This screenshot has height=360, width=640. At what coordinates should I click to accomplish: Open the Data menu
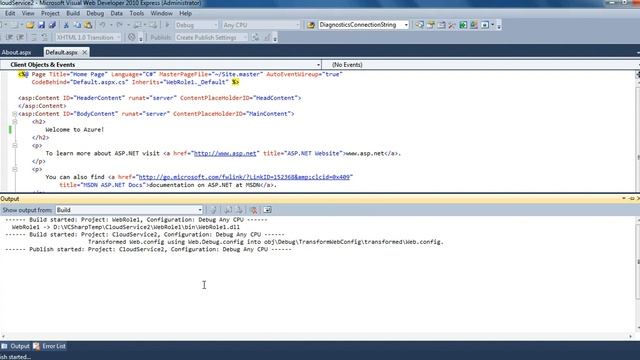[116, 13]
